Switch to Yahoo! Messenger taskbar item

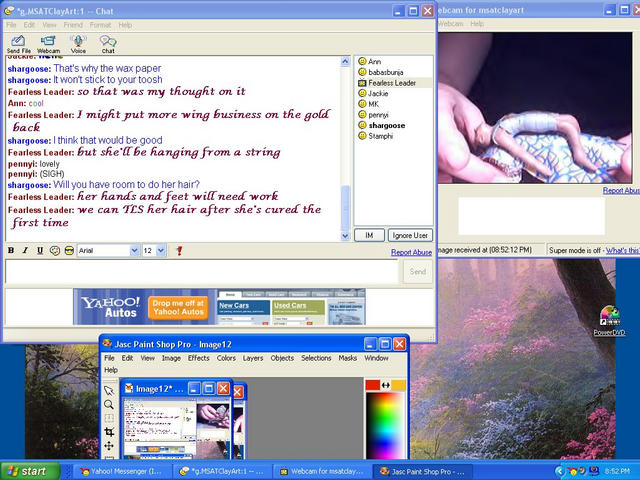pyautogui.click(x=121, y=471)
